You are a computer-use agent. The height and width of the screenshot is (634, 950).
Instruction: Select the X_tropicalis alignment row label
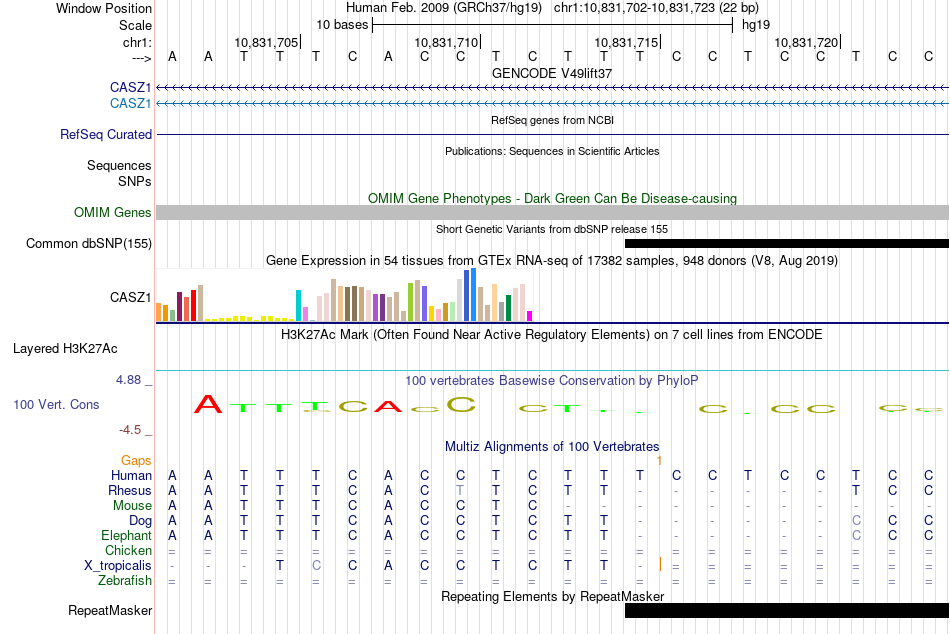pyautogui.click(x=118, y=566)
